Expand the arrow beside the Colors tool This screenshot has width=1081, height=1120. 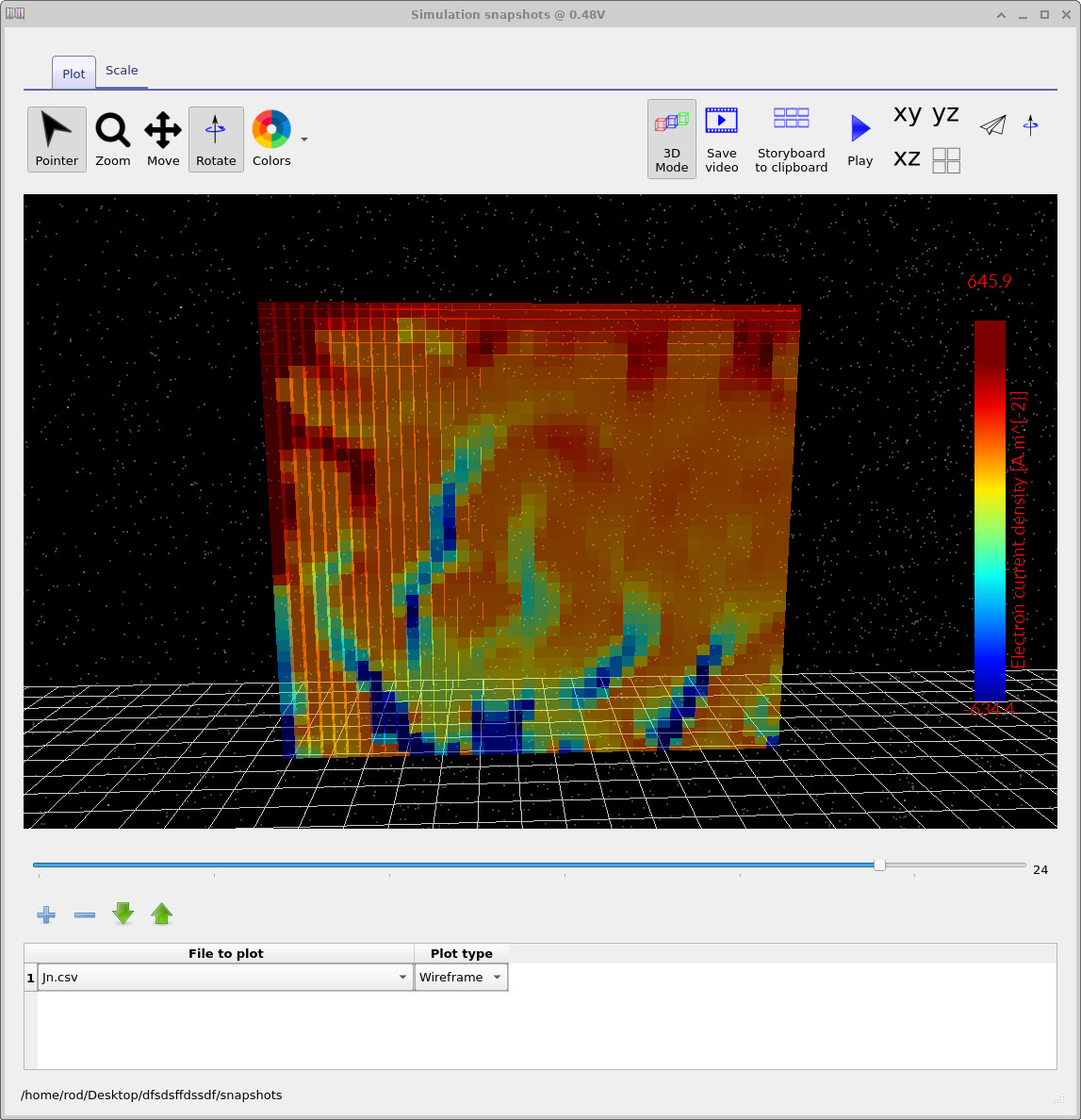coord(303,139)
